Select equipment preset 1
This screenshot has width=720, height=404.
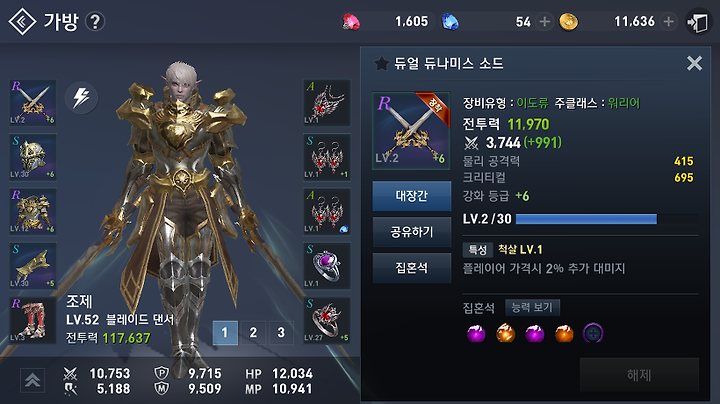tap(225, 332)
